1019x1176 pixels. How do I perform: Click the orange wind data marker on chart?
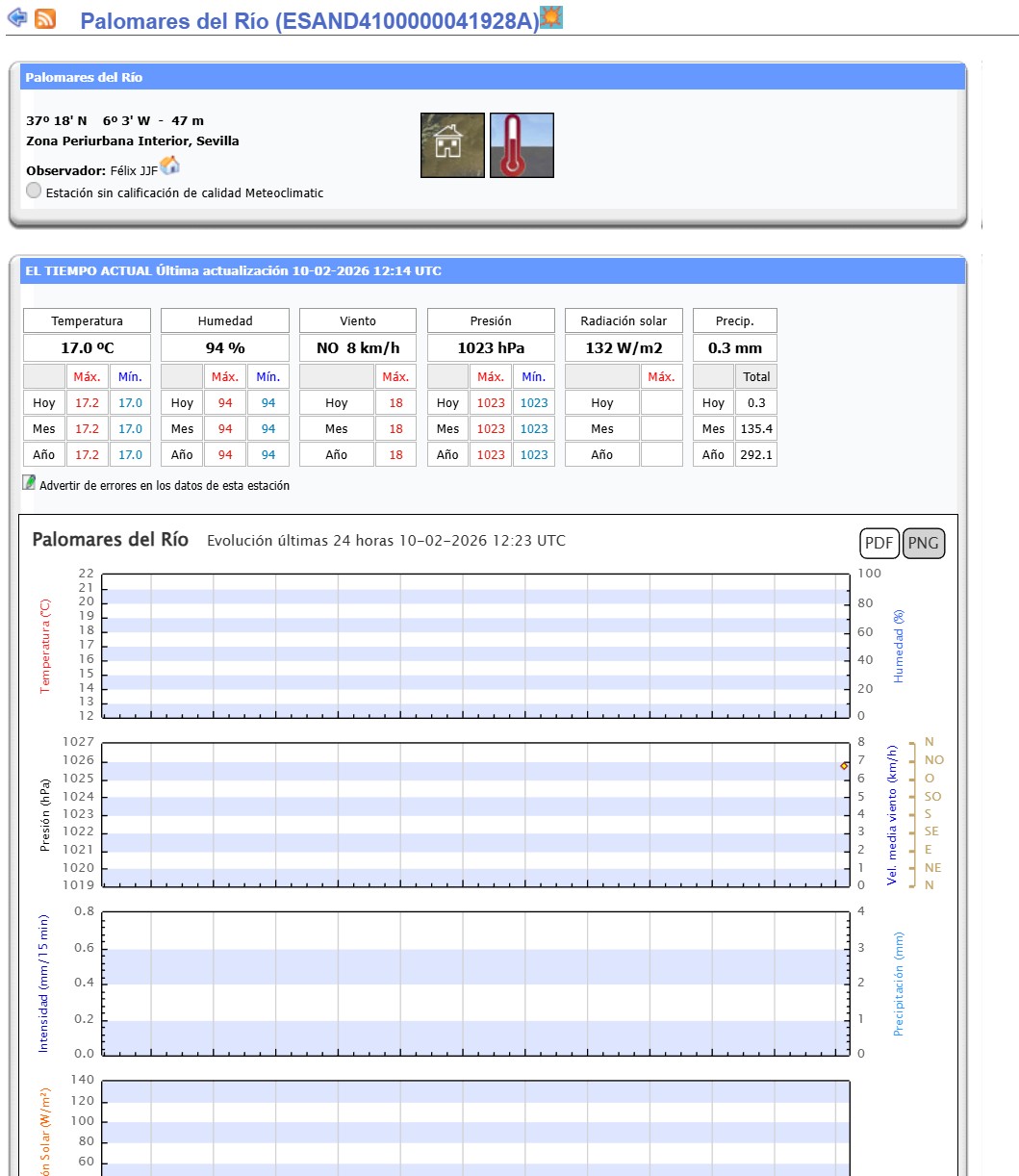(x=844, y=766)
